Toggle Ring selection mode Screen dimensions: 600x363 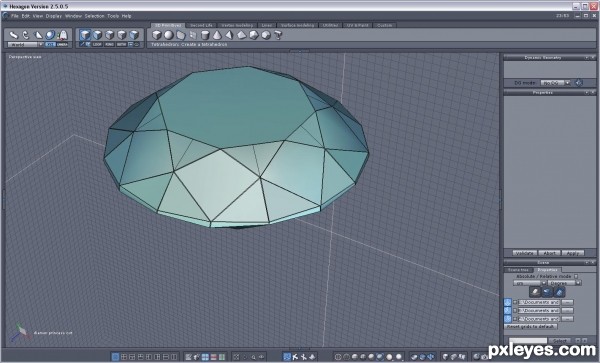pyautogui.click(x=109, y=45)
